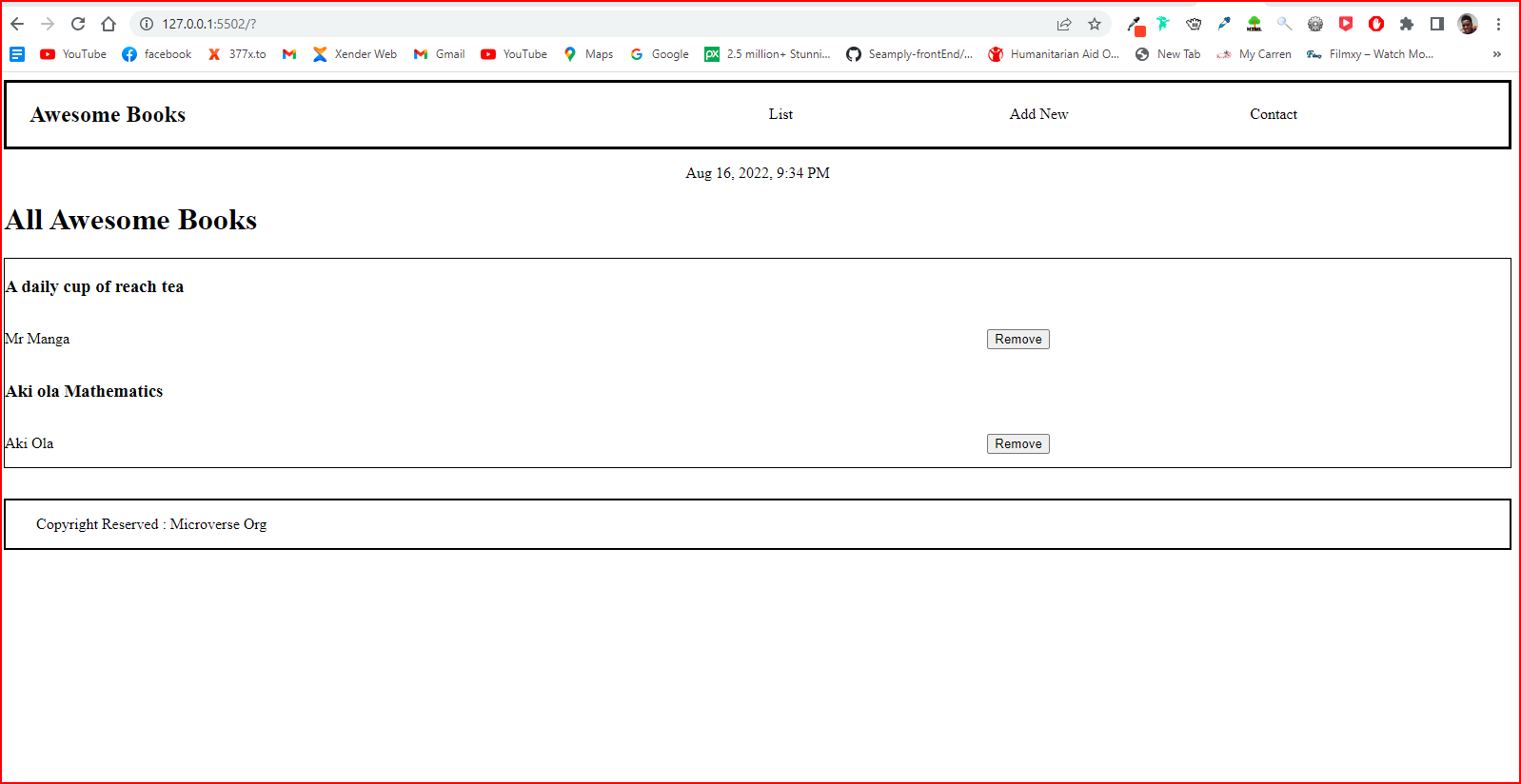The image size is (1521, 784).
Task: Open the Xender Web bookmark
Action: 355,54
